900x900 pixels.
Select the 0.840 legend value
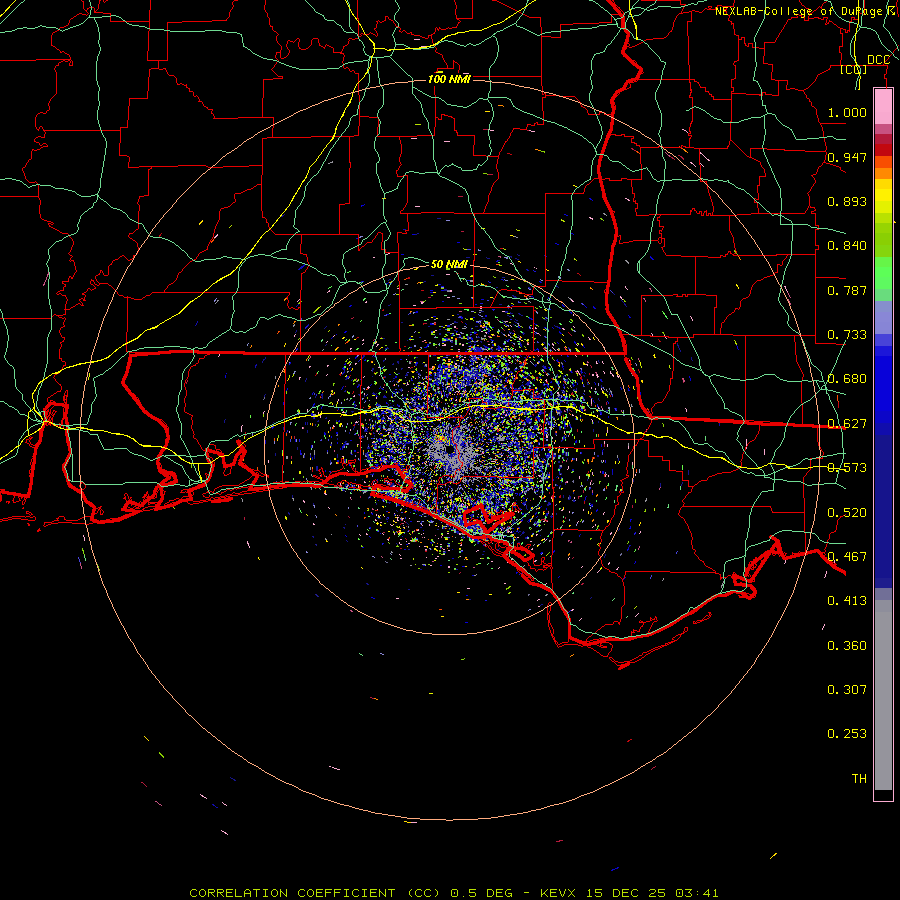[x=847, y=245]
